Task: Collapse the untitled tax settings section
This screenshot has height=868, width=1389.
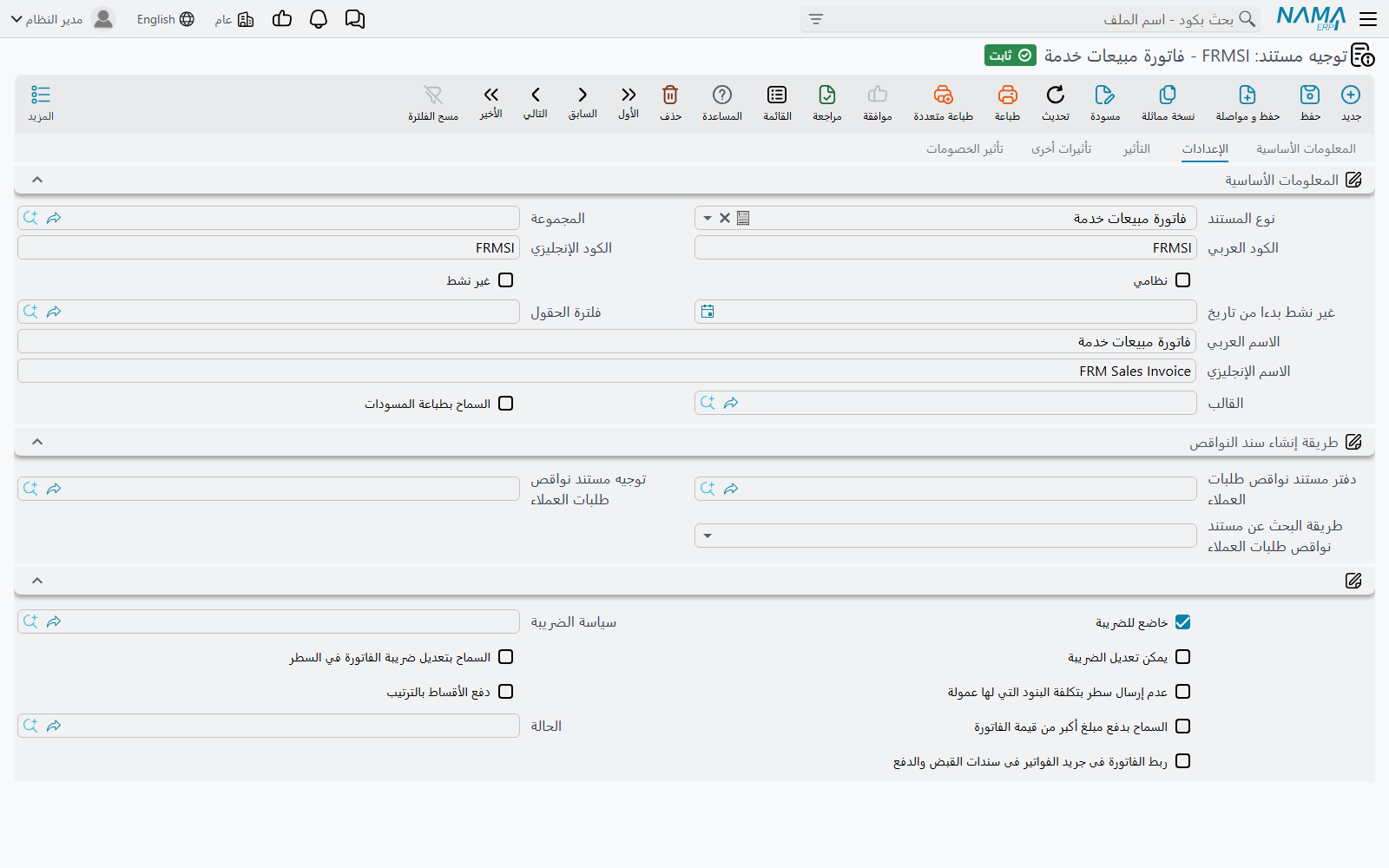Action: tap(37, 581)
